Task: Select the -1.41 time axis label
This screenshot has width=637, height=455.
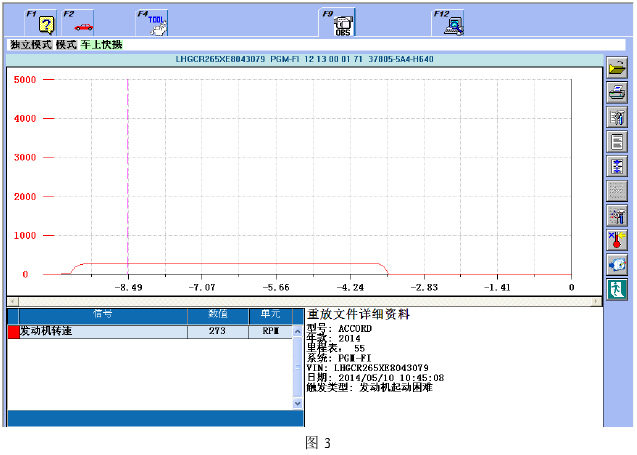Action: 497,288
